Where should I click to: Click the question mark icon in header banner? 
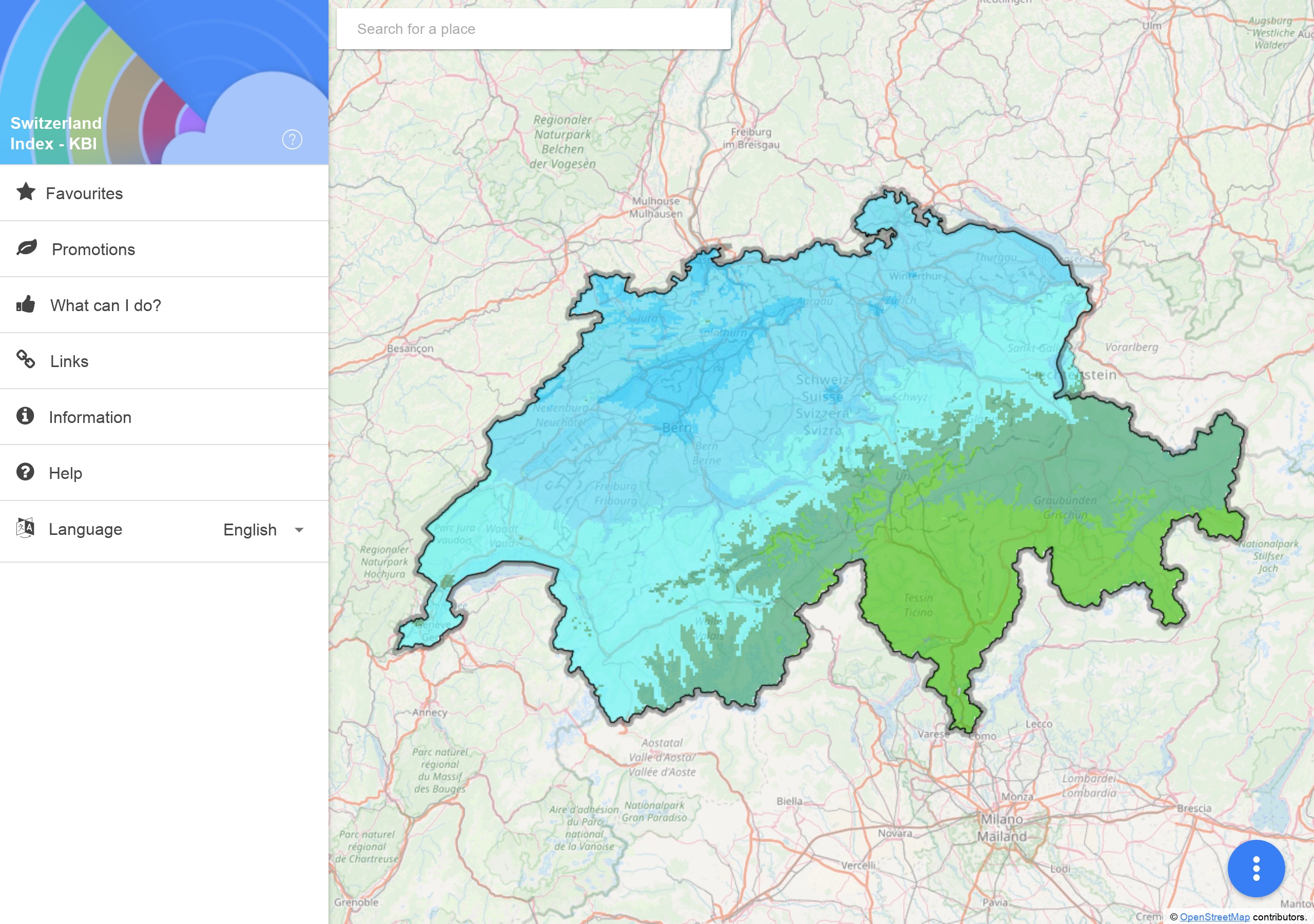click(x=292, y=139)
